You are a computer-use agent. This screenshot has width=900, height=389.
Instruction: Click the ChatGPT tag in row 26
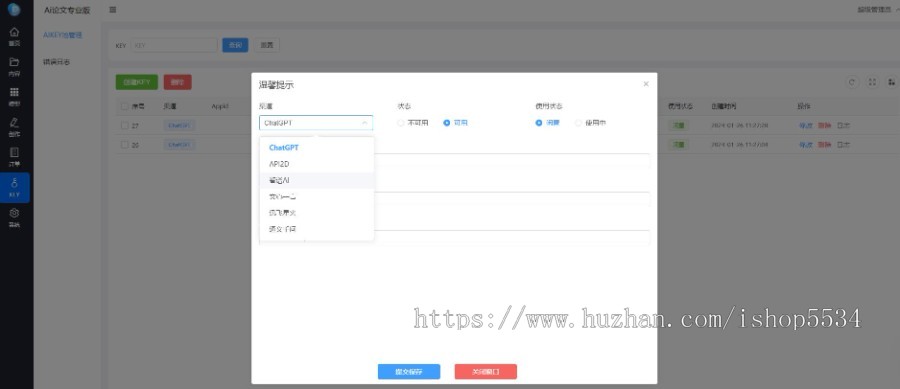[x=180, y=145]
